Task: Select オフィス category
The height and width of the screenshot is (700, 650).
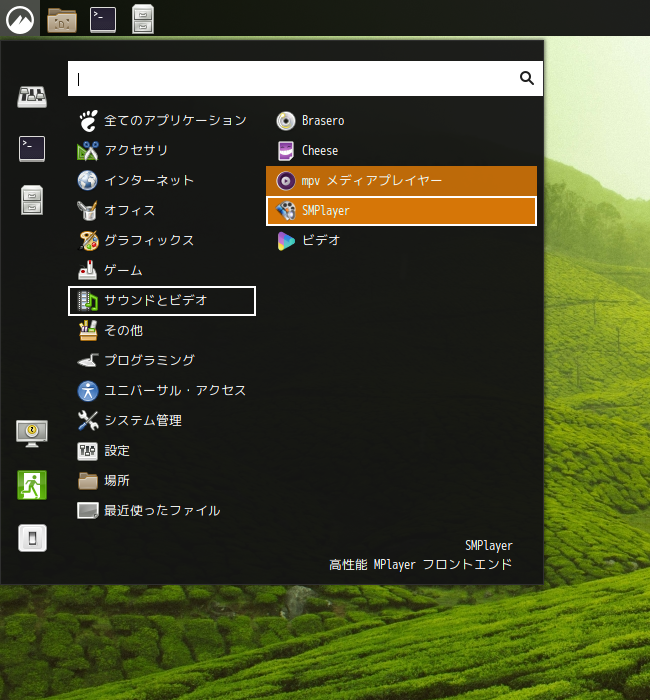Action: [162, 210]
